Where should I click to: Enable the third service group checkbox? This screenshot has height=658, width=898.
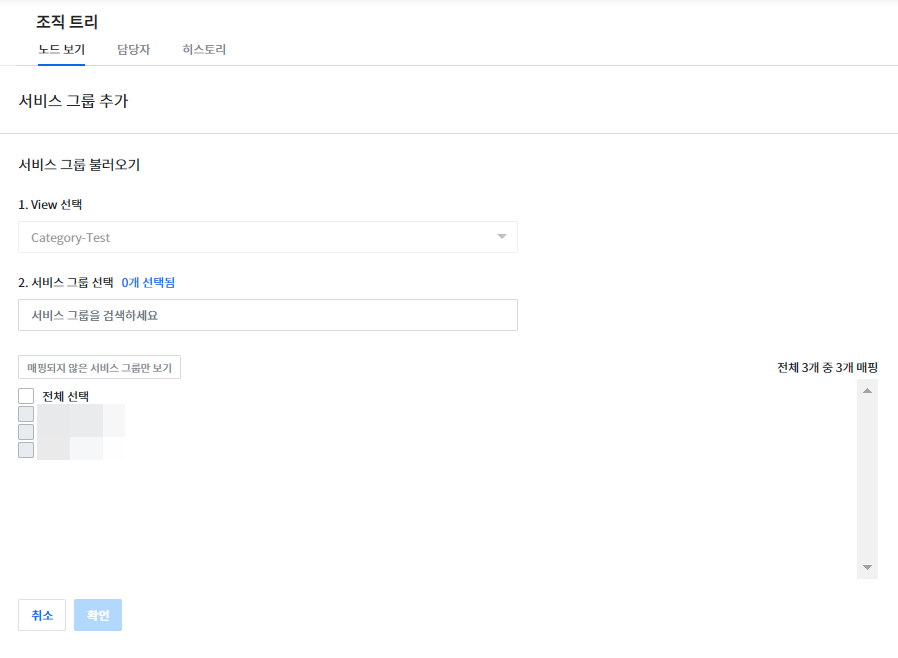(x=26, y=450)
